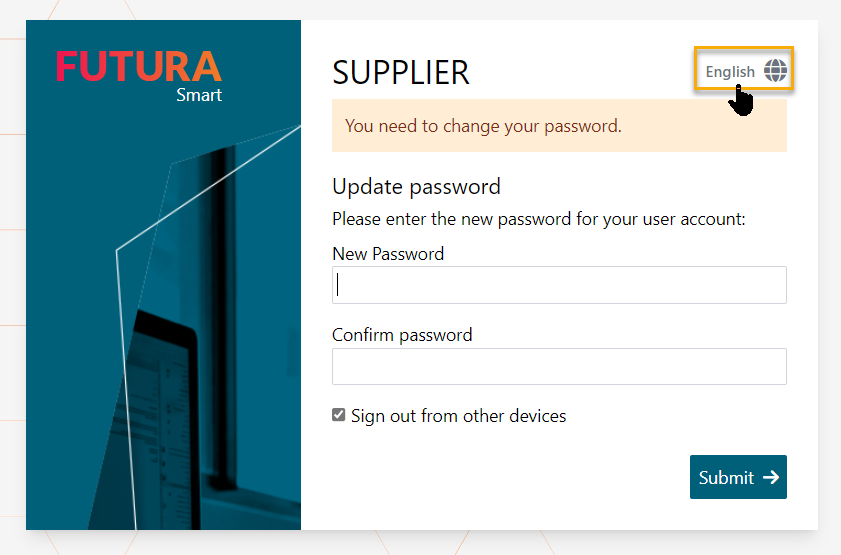Viewport: 841px width, 555px height.
Task: Click the 'Smart' subtitle under the logo
Action: [x=198, y=96]
